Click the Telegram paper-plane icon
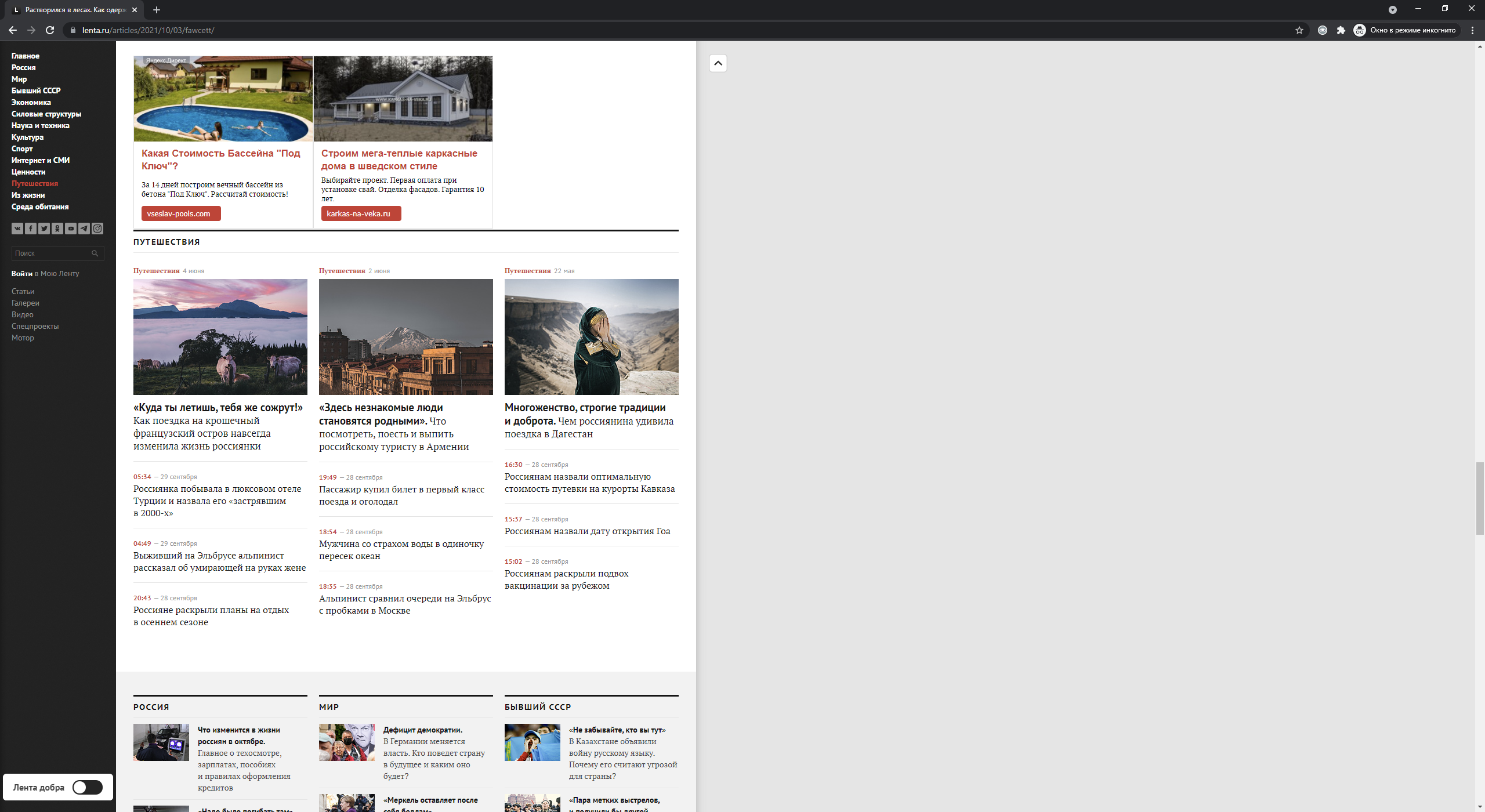The image size is (1485, 812). point(84,229)
